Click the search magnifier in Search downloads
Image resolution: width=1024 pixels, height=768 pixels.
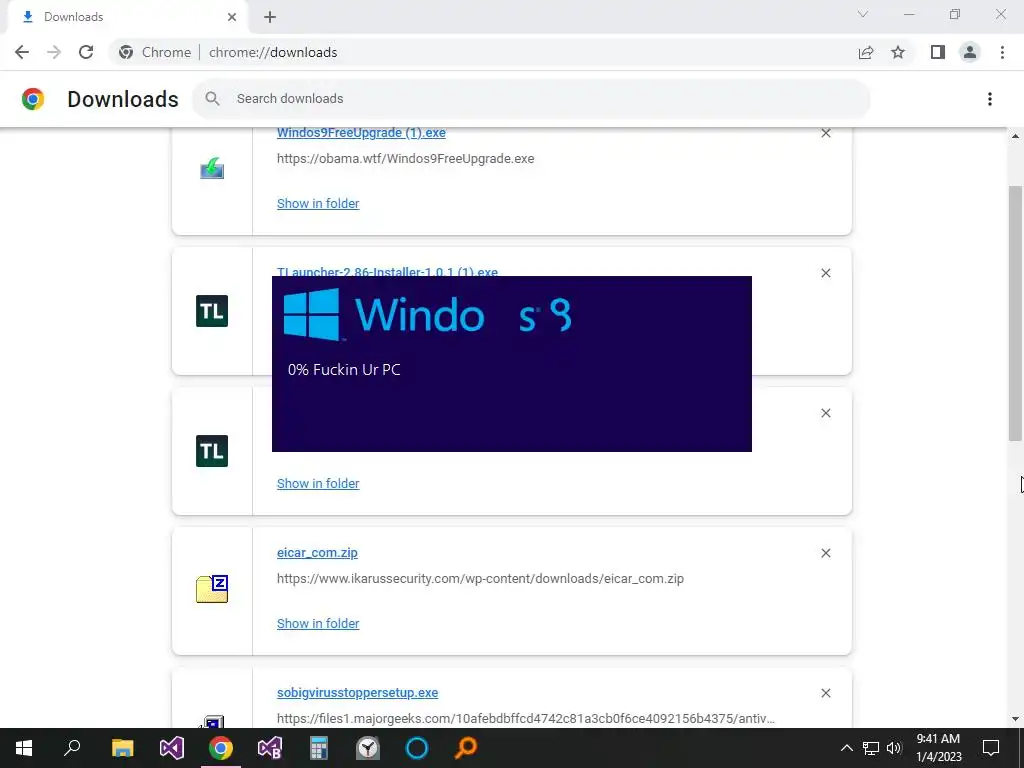point(212,99)
